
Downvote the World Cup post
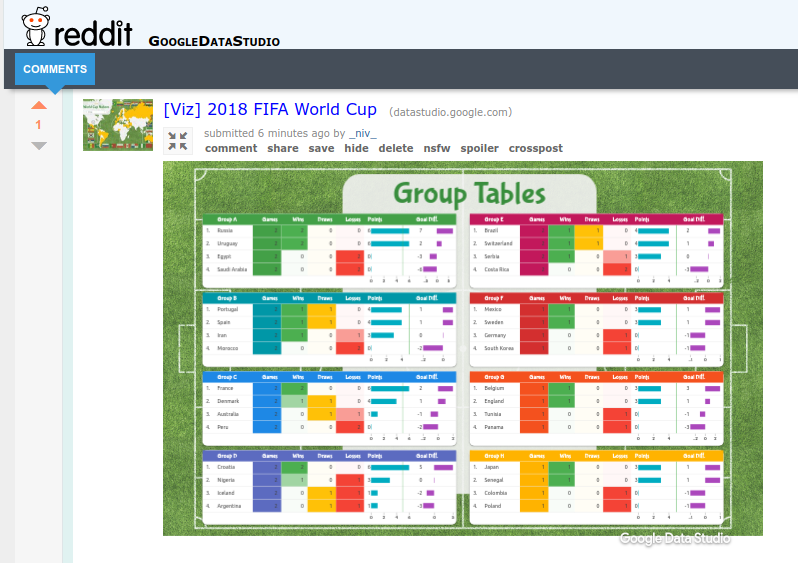[39, 146]
